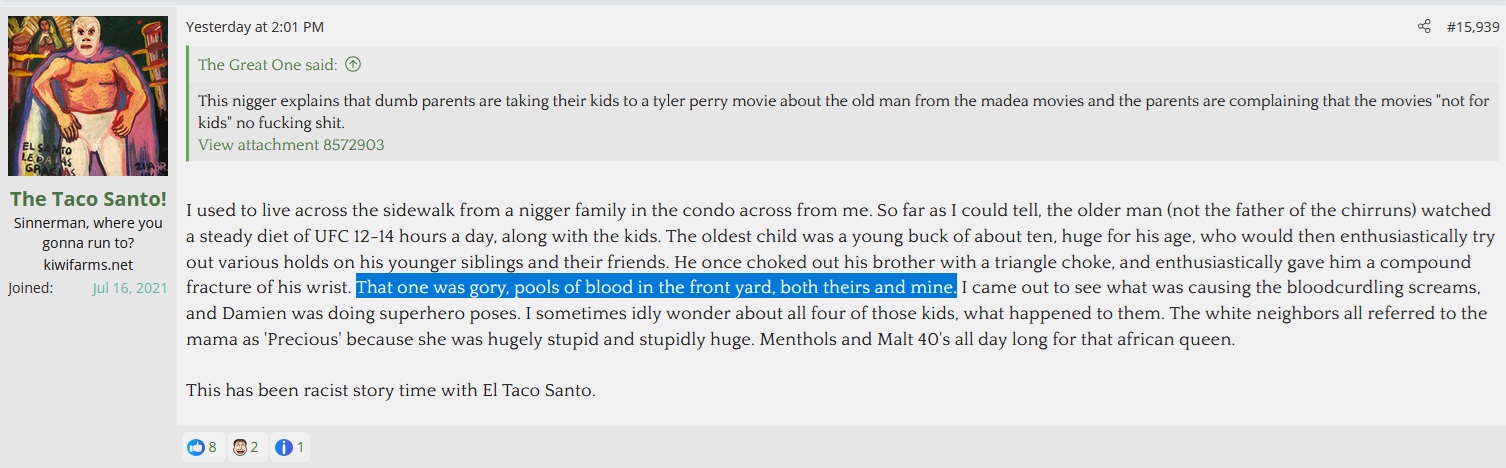Click the info reaction count 1
The height and width of the screenshot is (468, 1506).
(x=300, y=447)
